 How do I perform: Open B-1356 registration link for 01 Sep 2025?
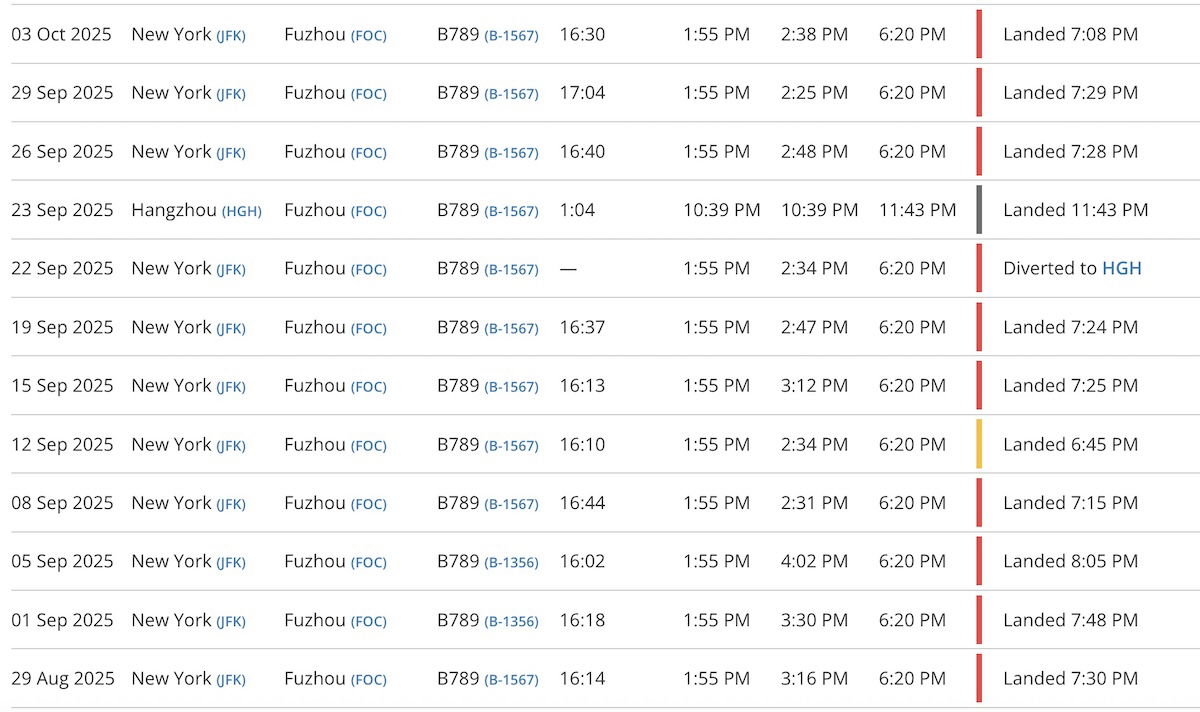[x=511, y=622]
